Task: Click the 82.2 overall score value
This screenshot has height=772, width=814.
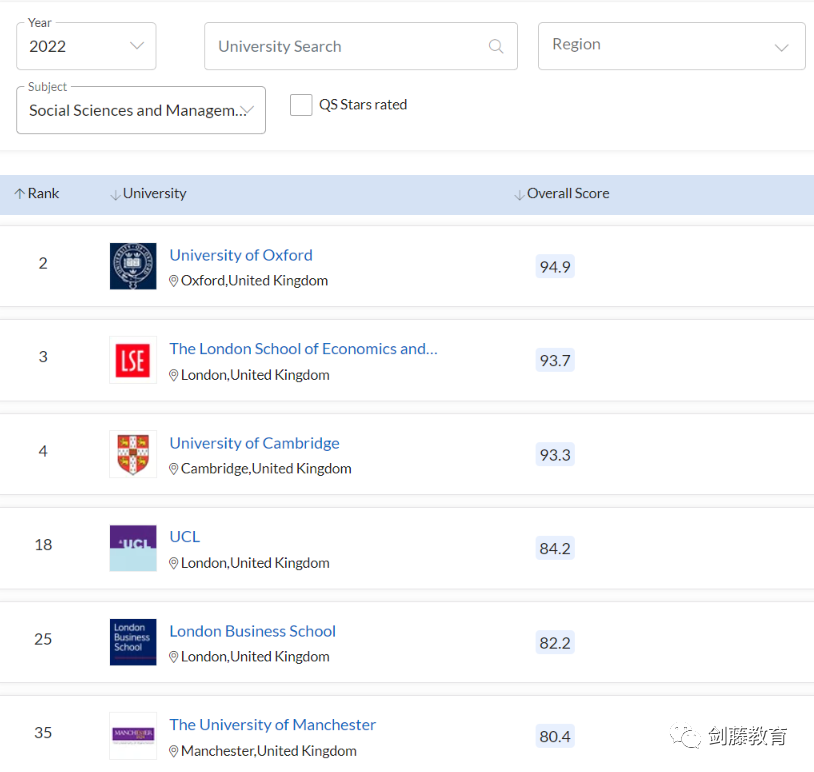Action: (555, 643)
